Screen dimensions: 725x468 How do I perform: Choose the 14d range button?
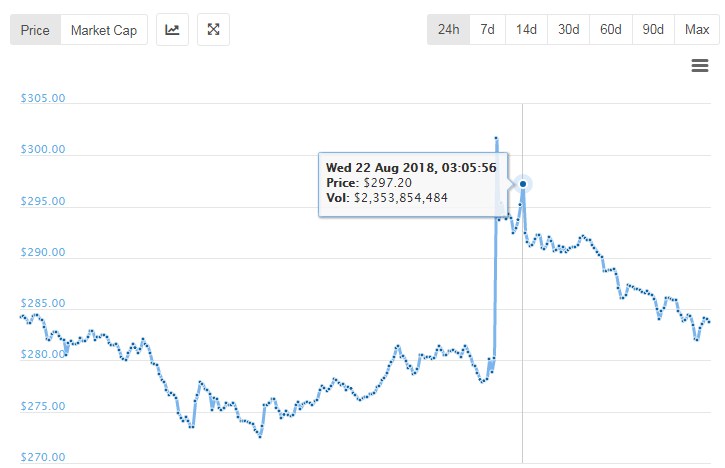coord(526,30)
